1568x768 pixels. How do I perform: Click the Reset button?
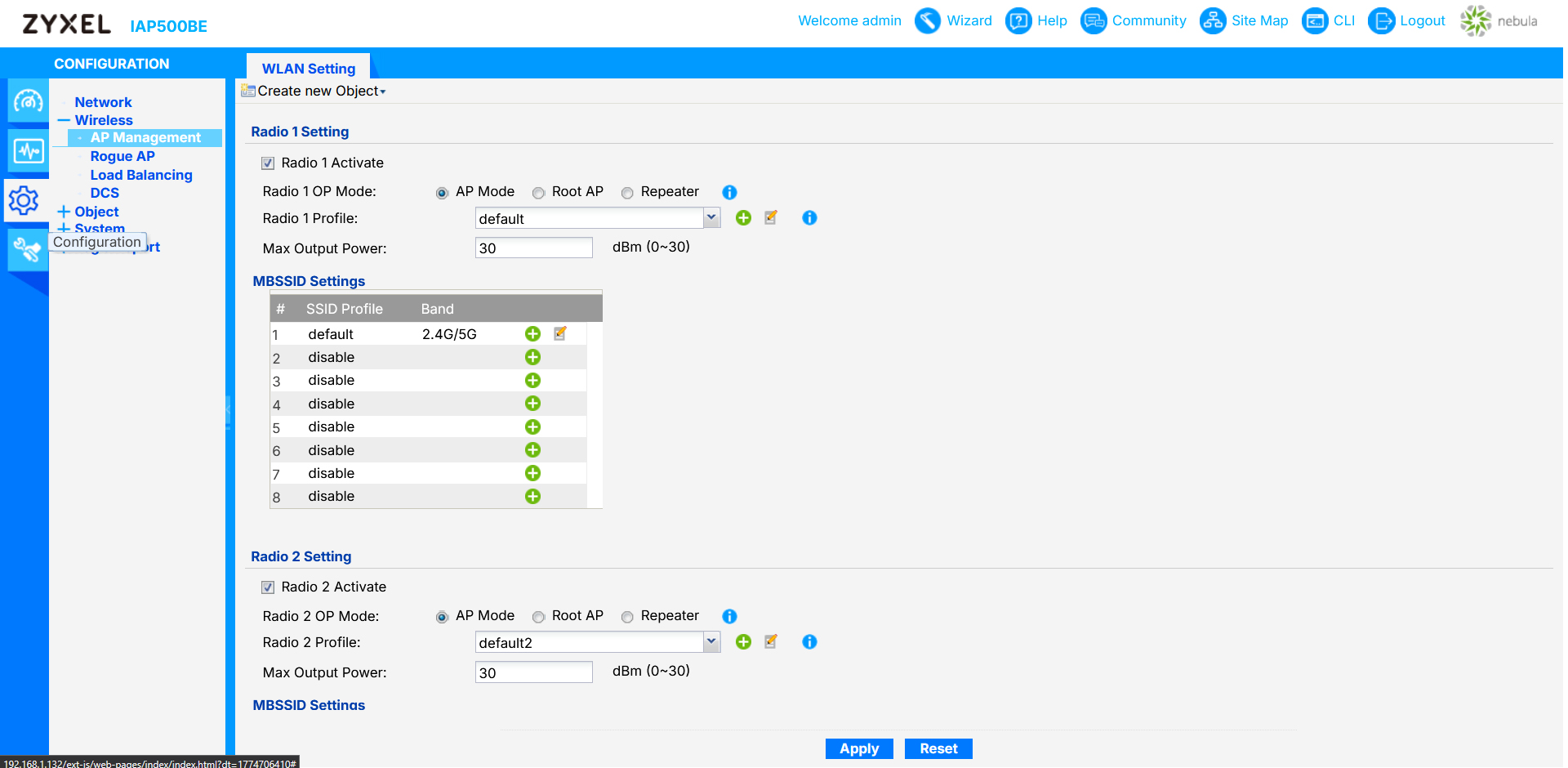click(x=938, y=748)
